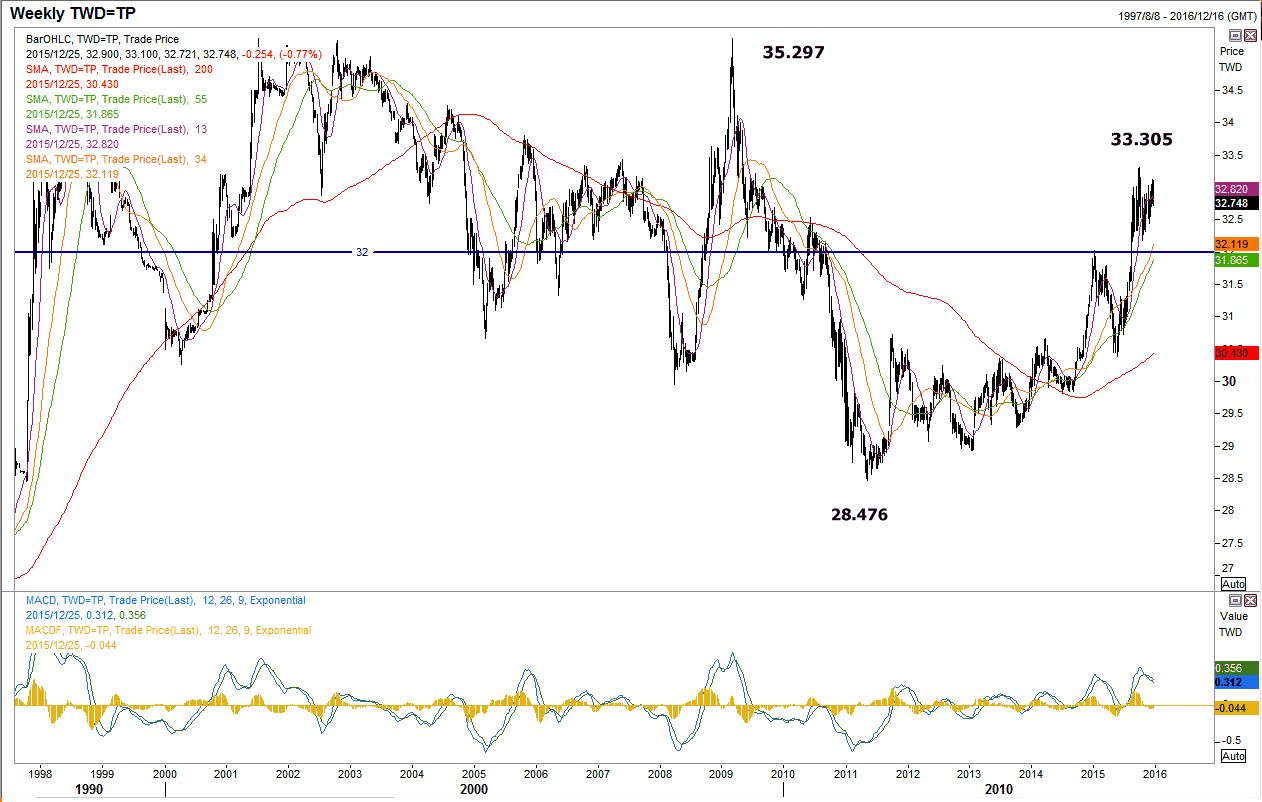Select the SMA 13 legend label
The height and width of the screenshot is (802, 1262).
tap(115, 129)
